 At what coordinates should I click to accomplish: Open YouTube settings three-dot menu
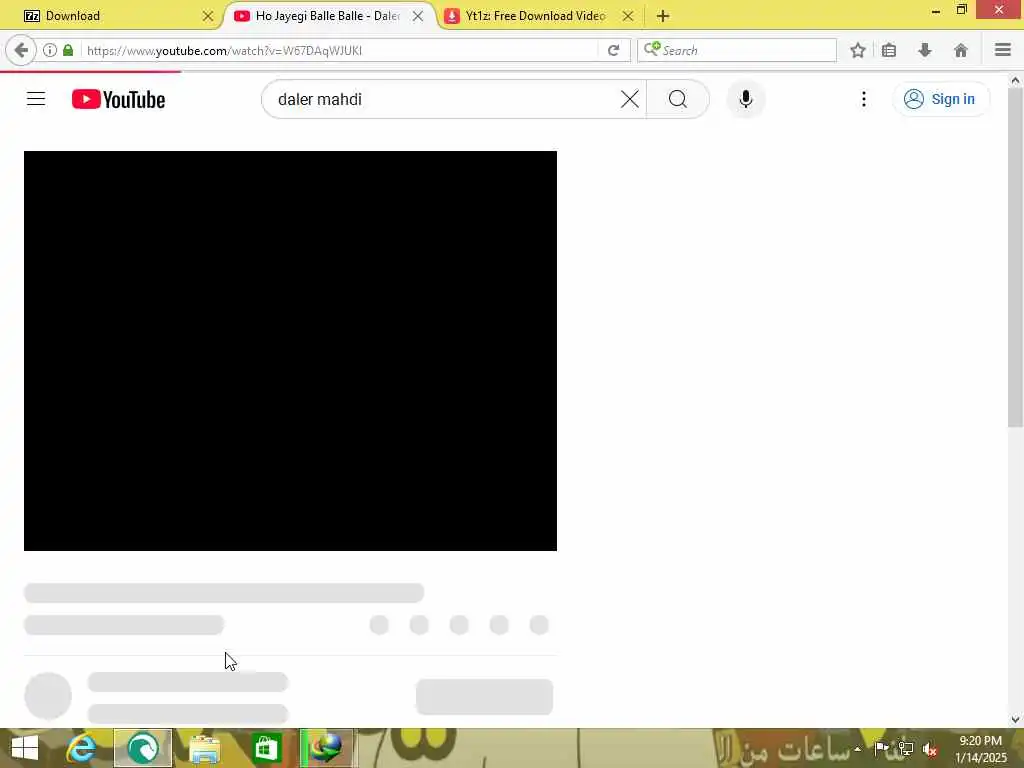(864, 99)
